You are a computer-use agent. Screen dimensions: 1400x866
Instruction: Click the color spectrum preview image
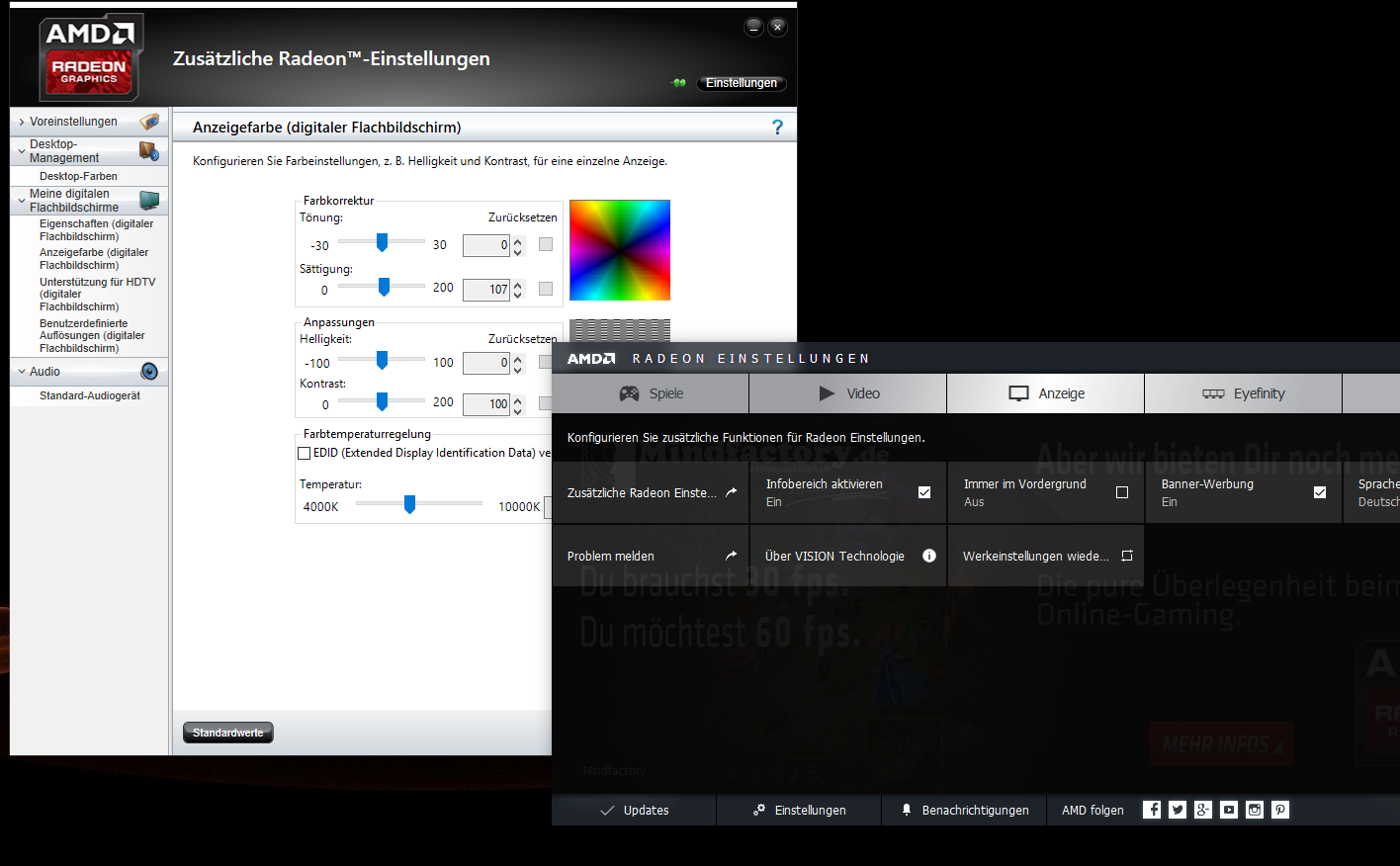coord(620,250)
